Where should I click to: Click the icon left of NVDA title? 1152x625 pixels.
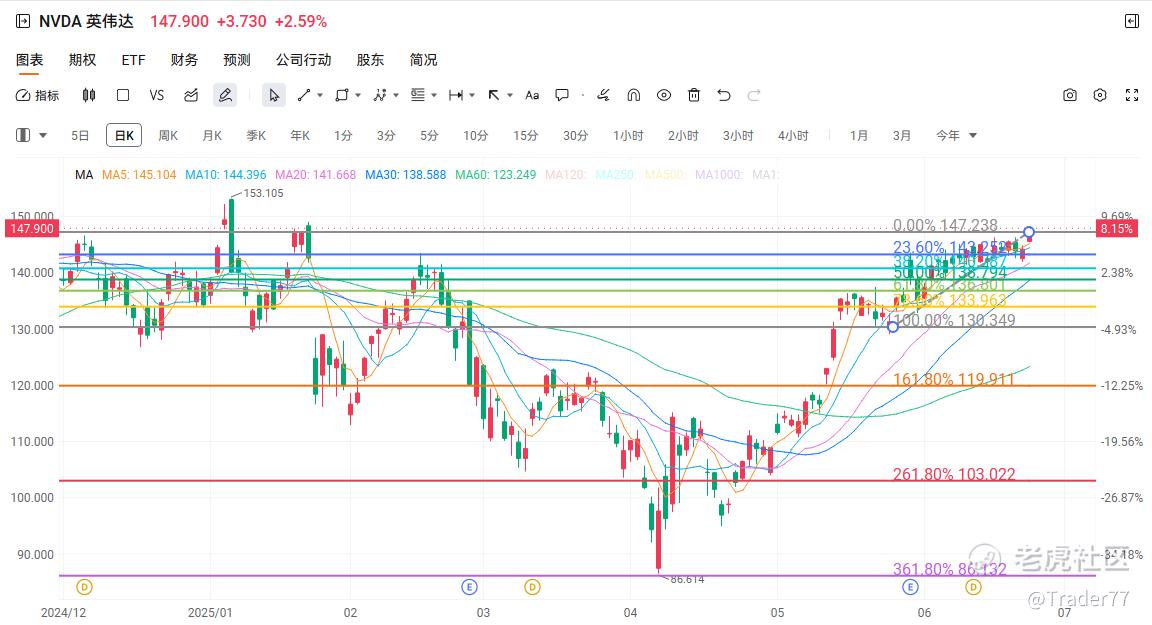23,21
